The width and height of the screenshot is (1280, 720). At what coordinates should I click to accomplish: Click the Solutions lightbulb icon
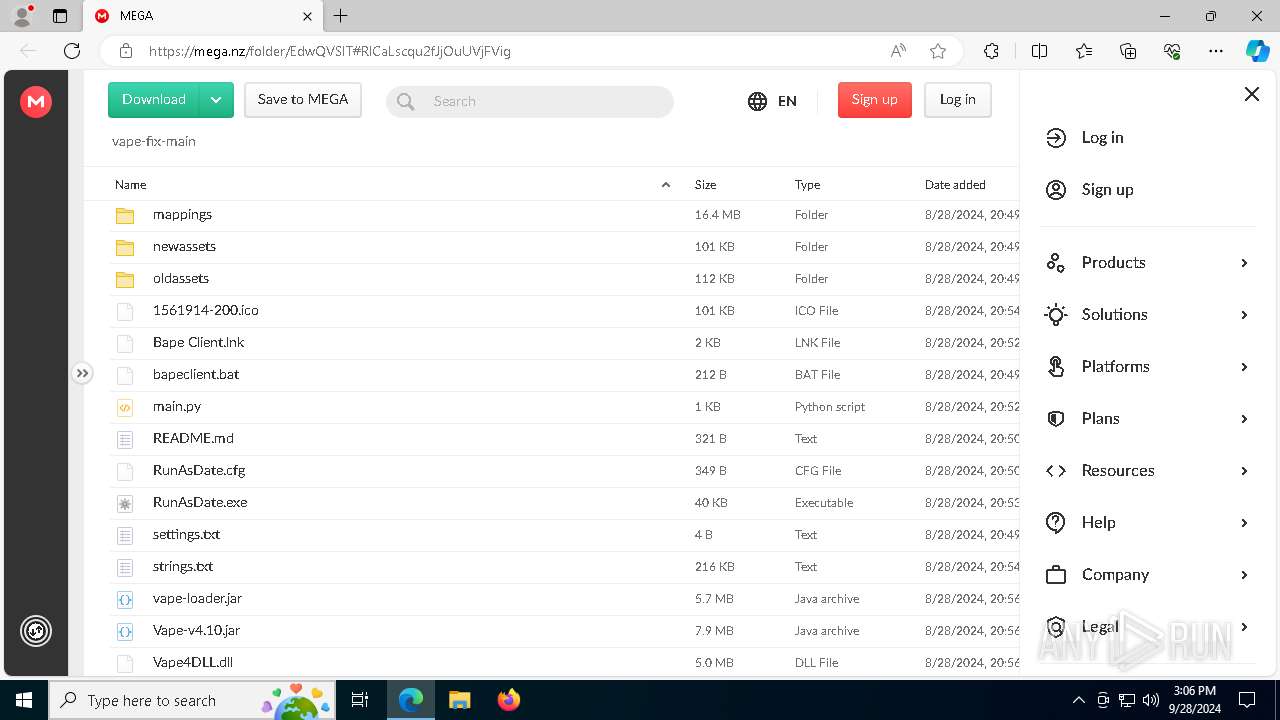point(1056,315)
